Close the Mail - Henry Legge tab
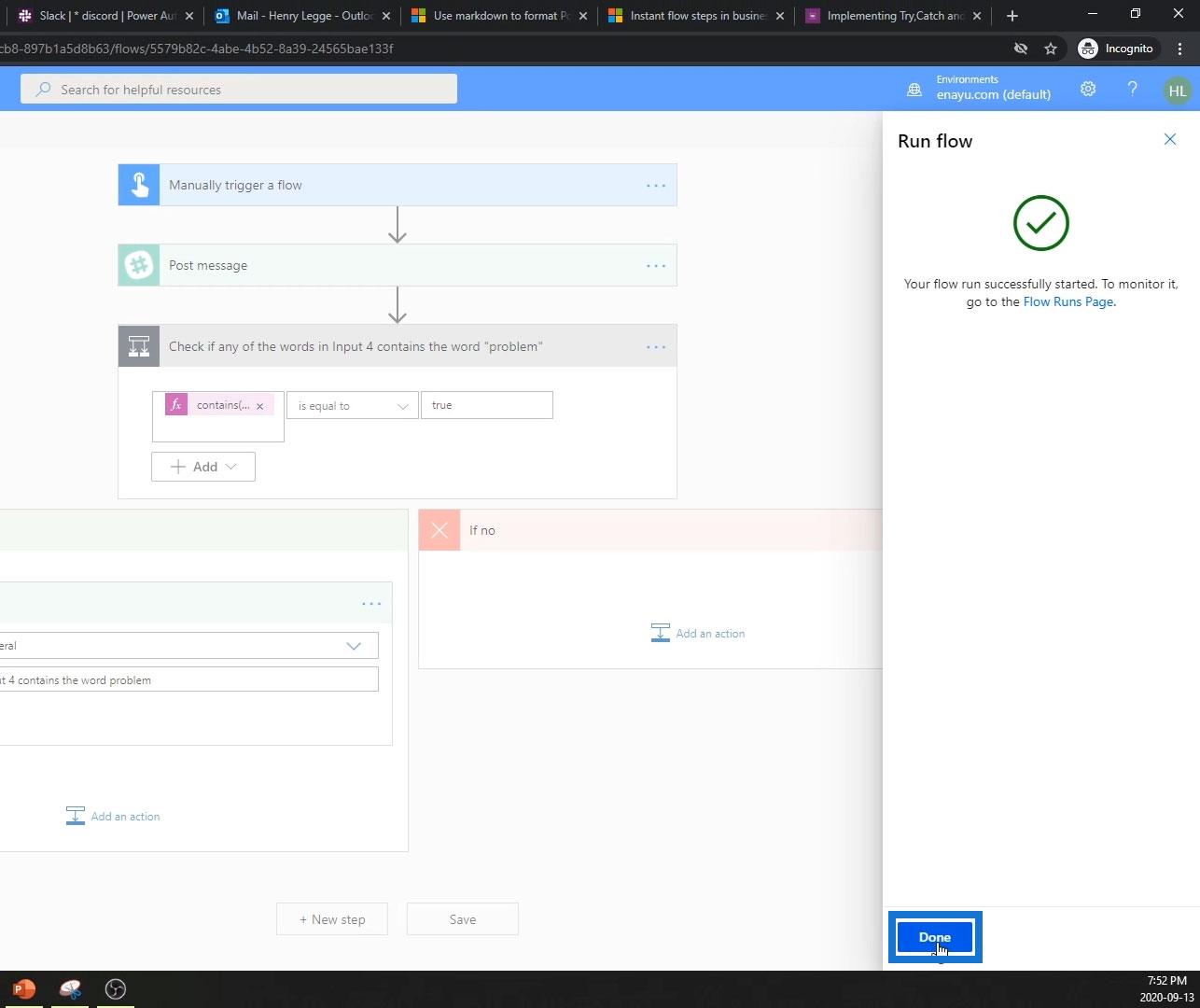Screen dimensions: 1200x1008 coord(386,16)
